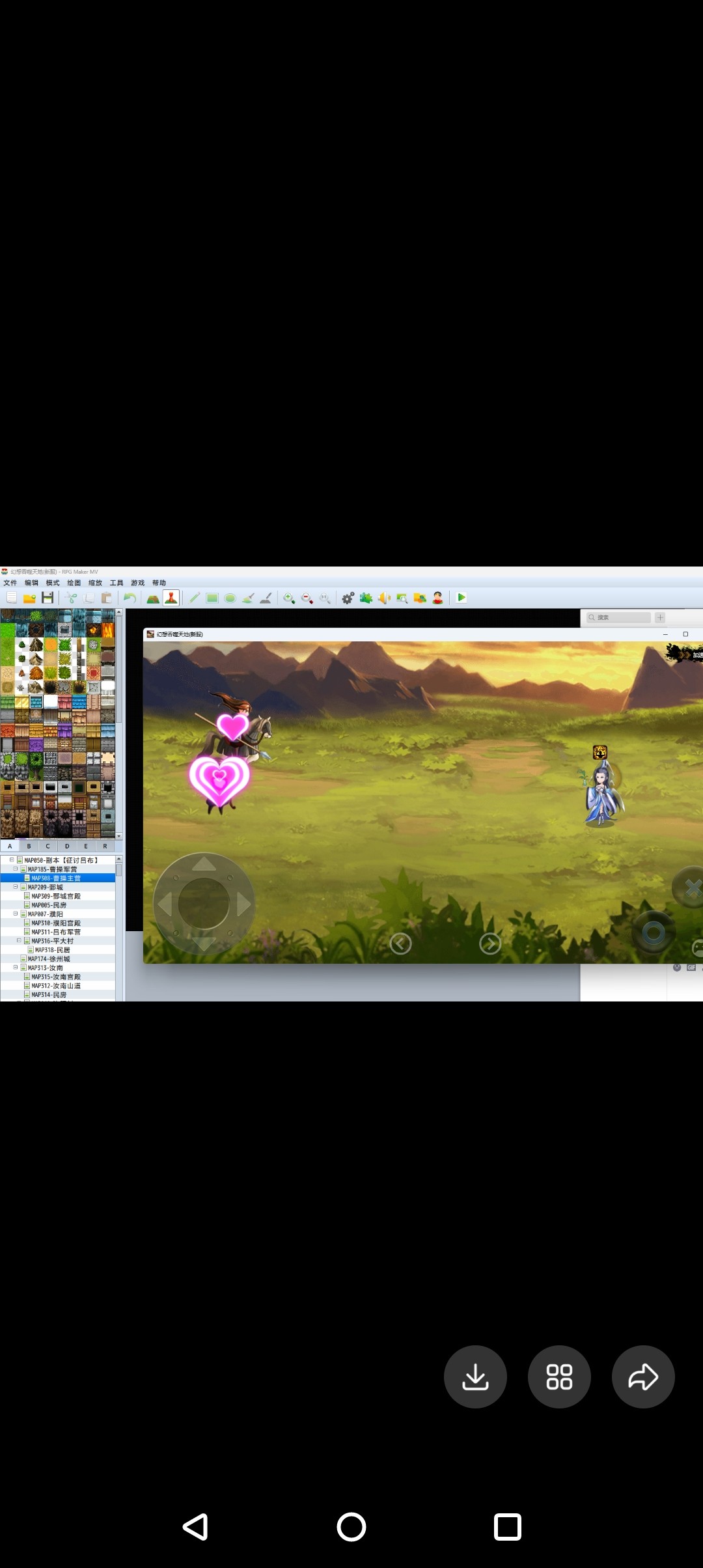This screenshot has height=1568, width=703.
Task: Select the Shadow Pen tool
Action: coord(266,598)
